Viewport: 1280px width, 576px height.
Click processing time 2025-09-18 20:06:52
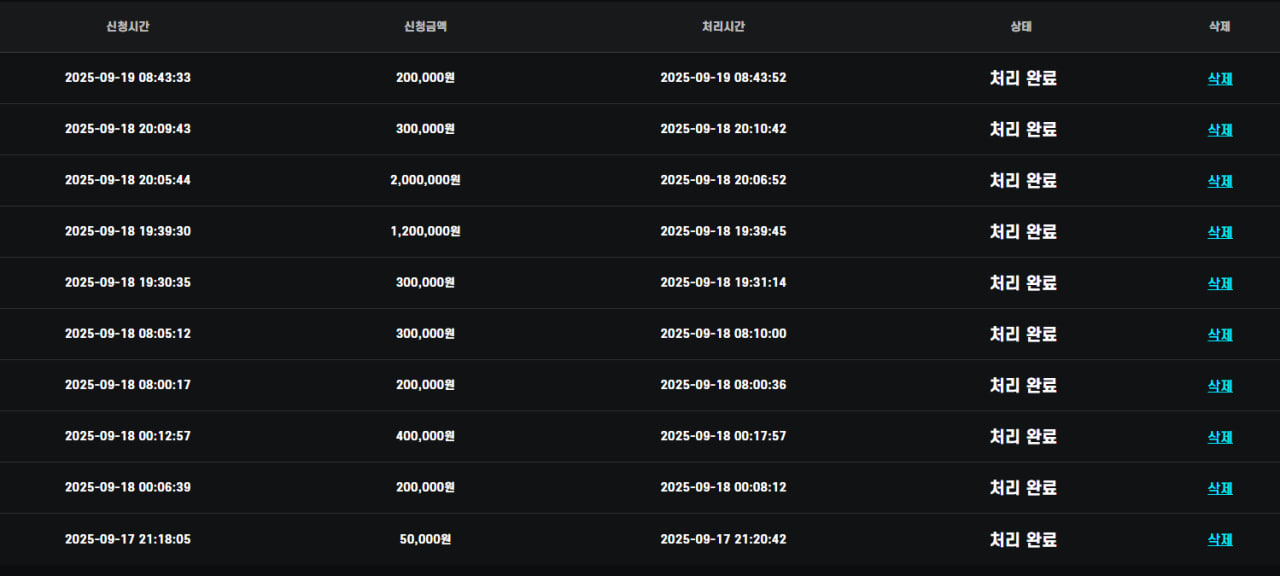click(x=723, y=180)
